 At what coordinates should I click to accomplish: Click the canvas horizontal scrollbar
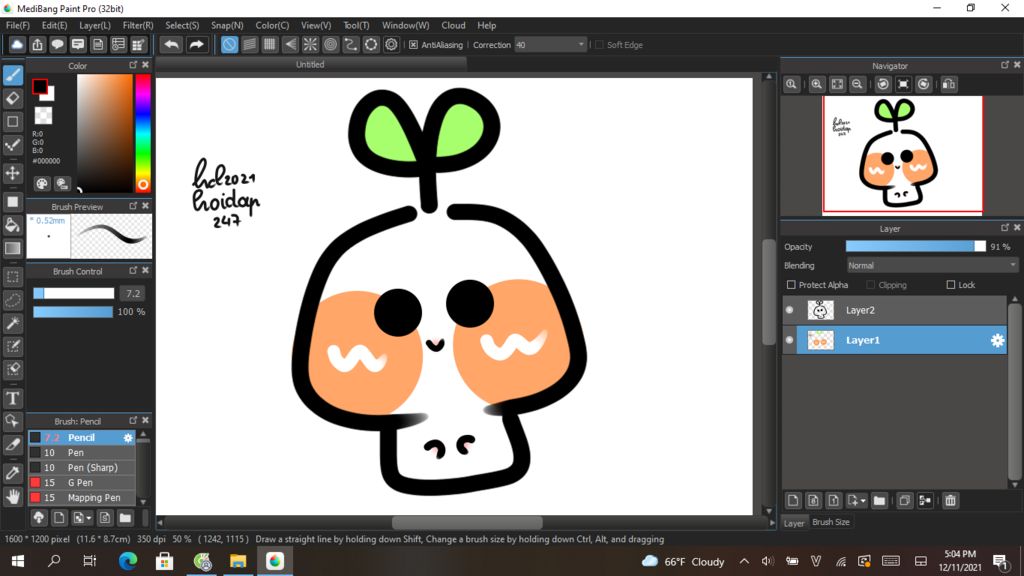(x=466, y=522)
